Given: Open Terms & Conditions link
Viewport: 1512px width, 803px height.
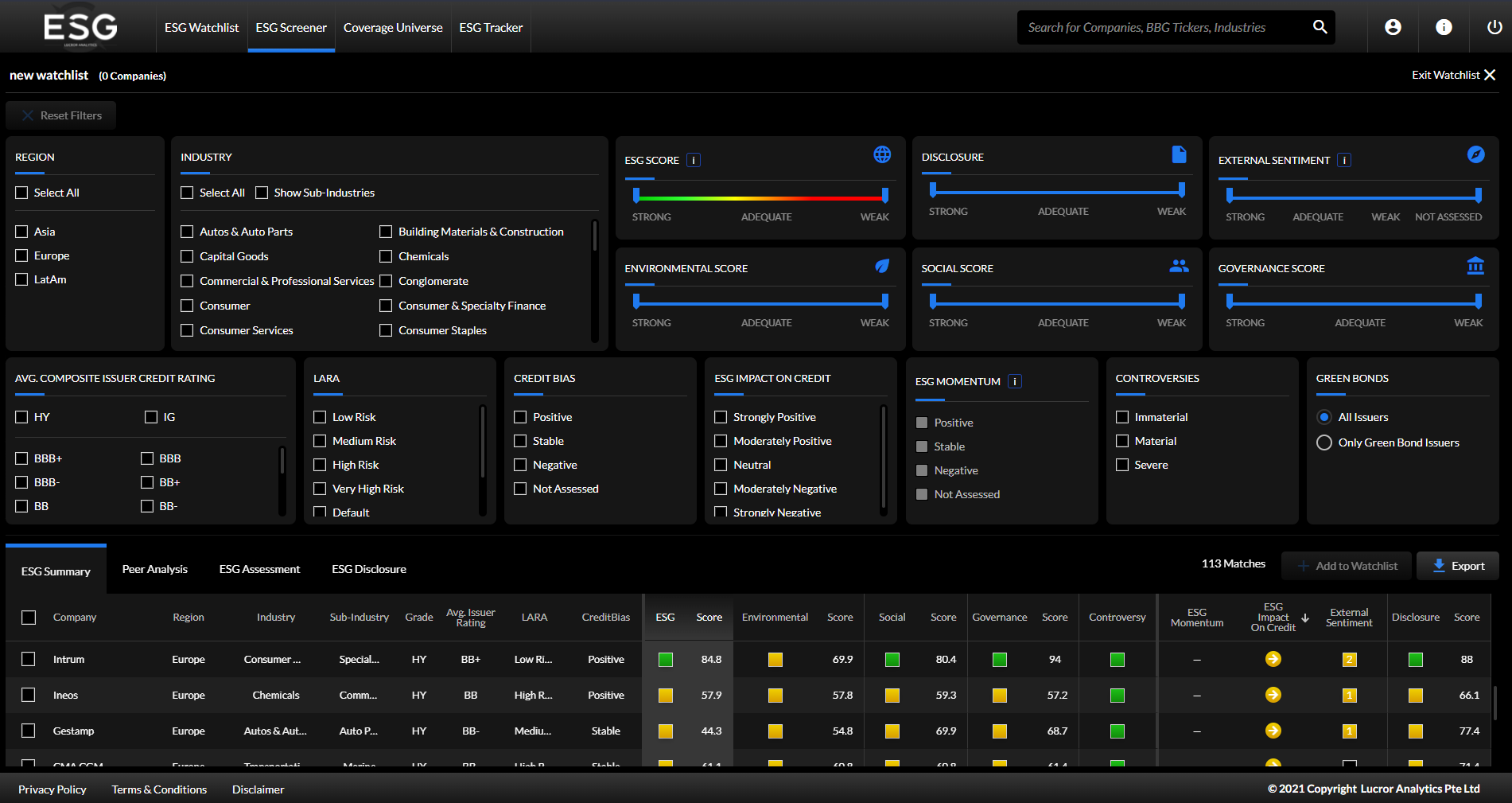Looking at the screenshot, I should 159,789.
